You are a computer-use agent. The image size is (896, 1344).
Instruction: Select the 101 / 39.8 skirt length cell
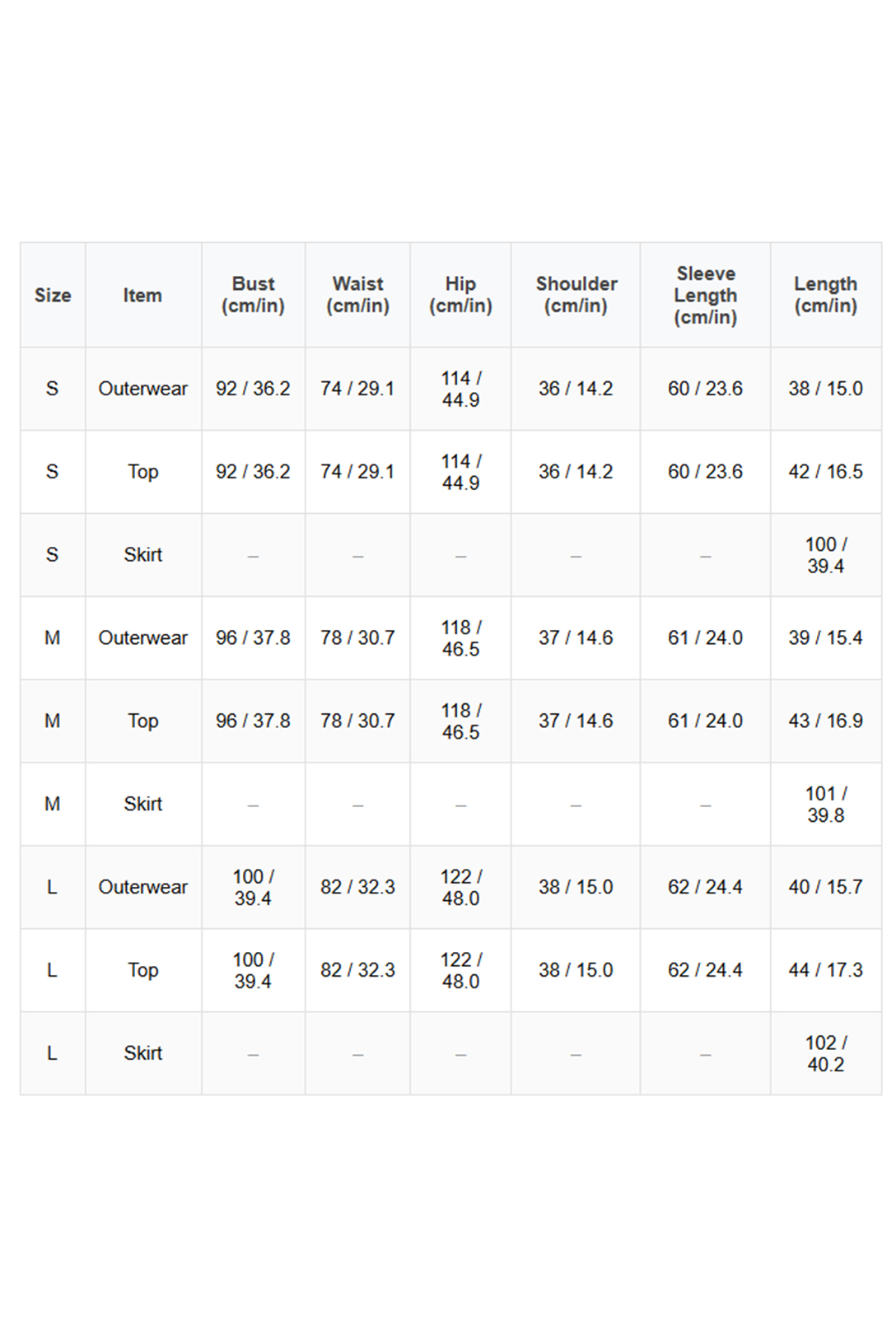coord(825,805)
